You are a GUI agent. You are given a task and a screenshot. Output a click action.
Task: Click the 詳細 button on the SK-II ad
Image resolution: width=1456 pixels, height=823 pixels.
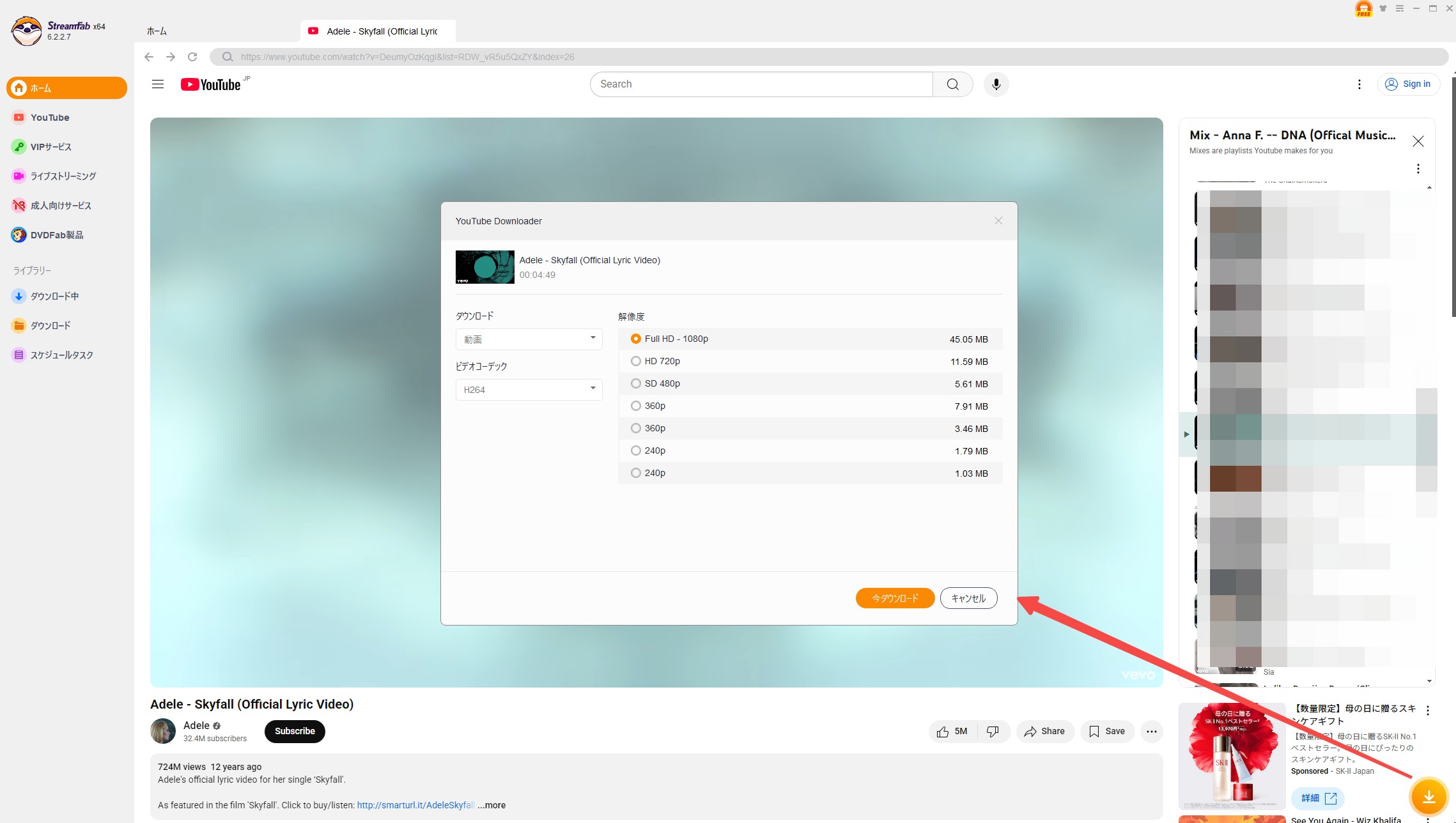(x=1318, y=799)
